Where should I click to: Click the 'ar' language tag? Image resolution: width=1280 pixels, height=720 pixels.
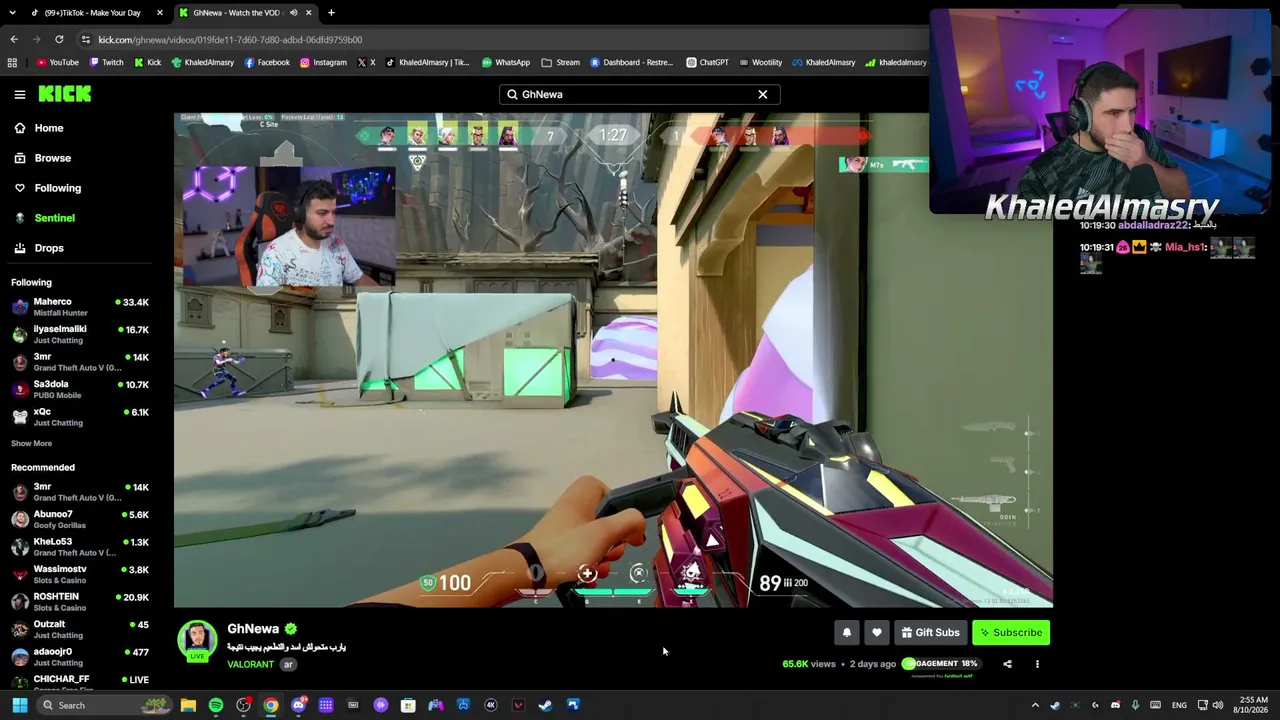coord(288,664)
